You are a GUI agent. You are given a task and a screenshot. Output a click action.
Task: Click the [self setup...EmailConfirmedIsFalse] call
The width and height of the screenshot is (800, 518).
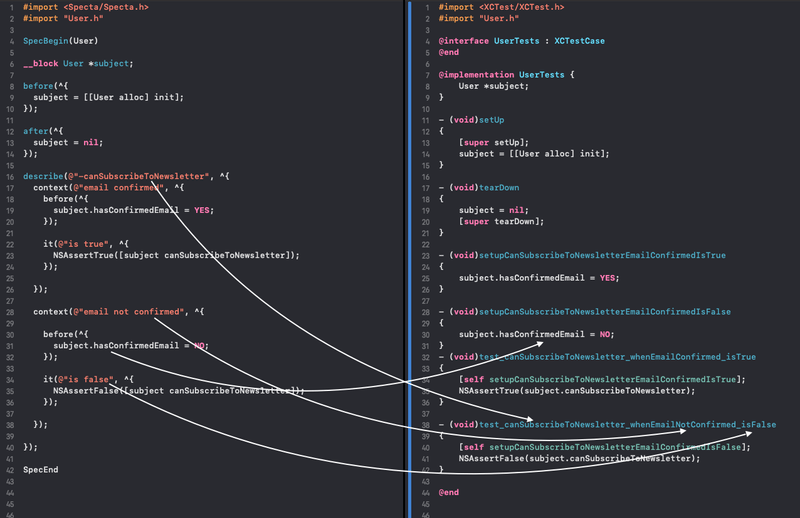tap(605, 447)
